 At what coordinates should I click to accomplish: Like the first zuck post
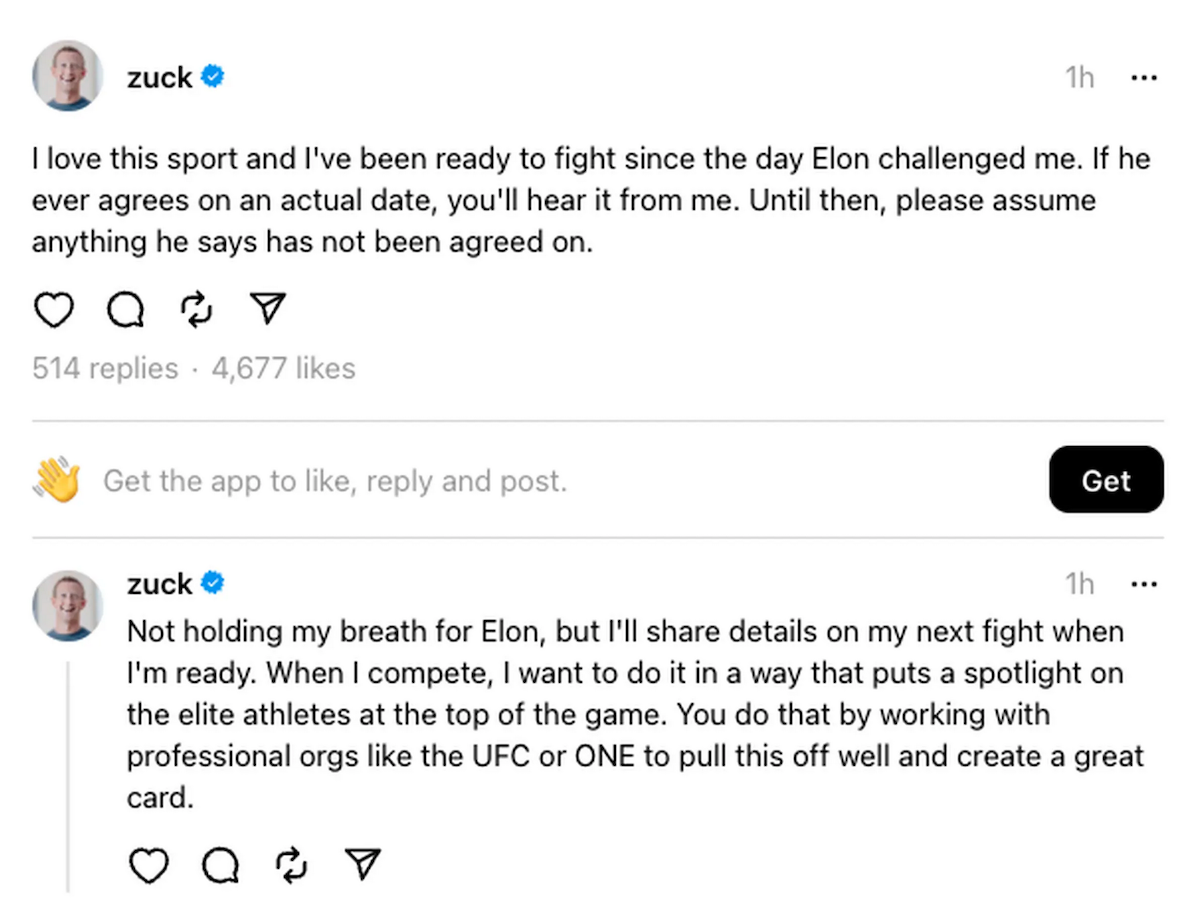53,310
